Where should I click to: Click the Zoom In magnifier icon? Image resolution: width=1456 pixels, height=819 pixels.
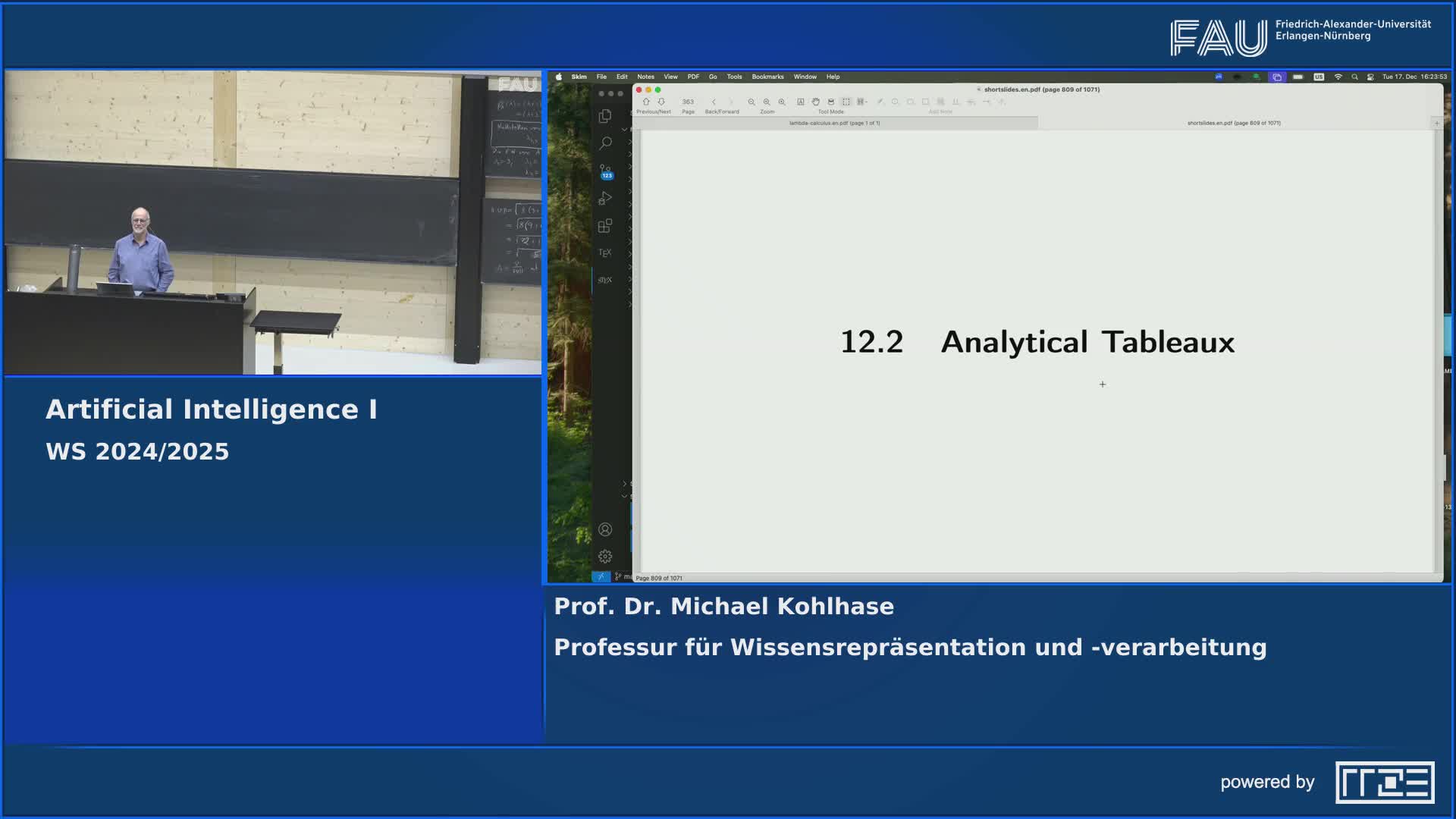tap(781, 101)
